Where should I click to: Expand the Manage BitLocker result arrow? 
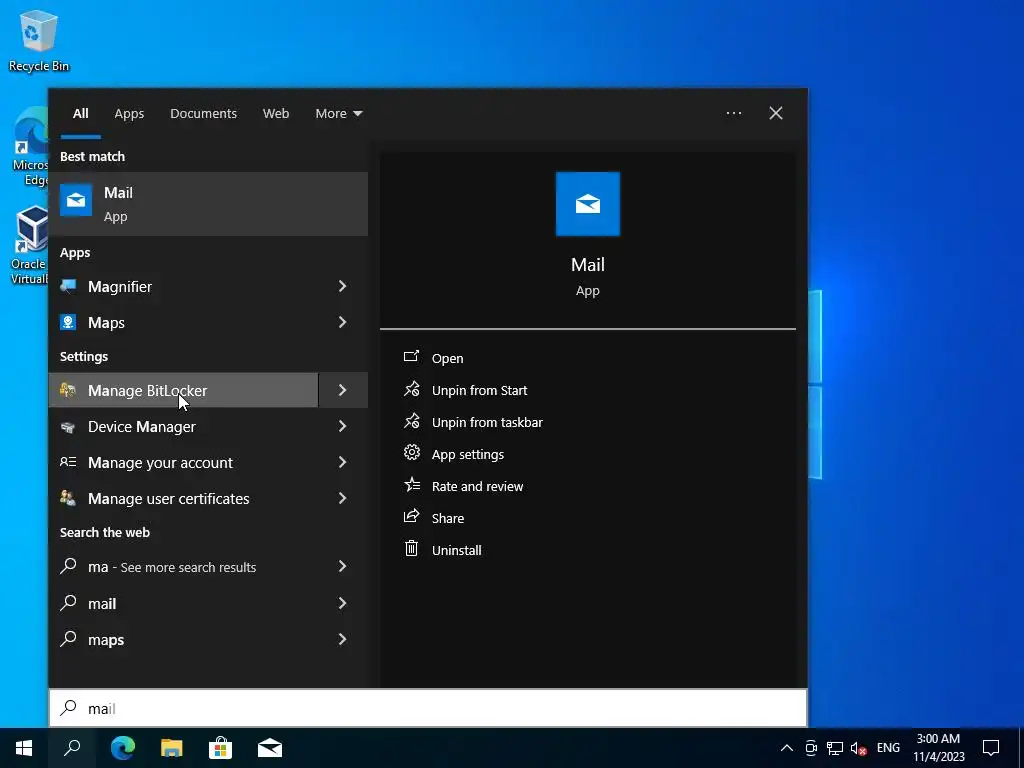click(343, 390)
